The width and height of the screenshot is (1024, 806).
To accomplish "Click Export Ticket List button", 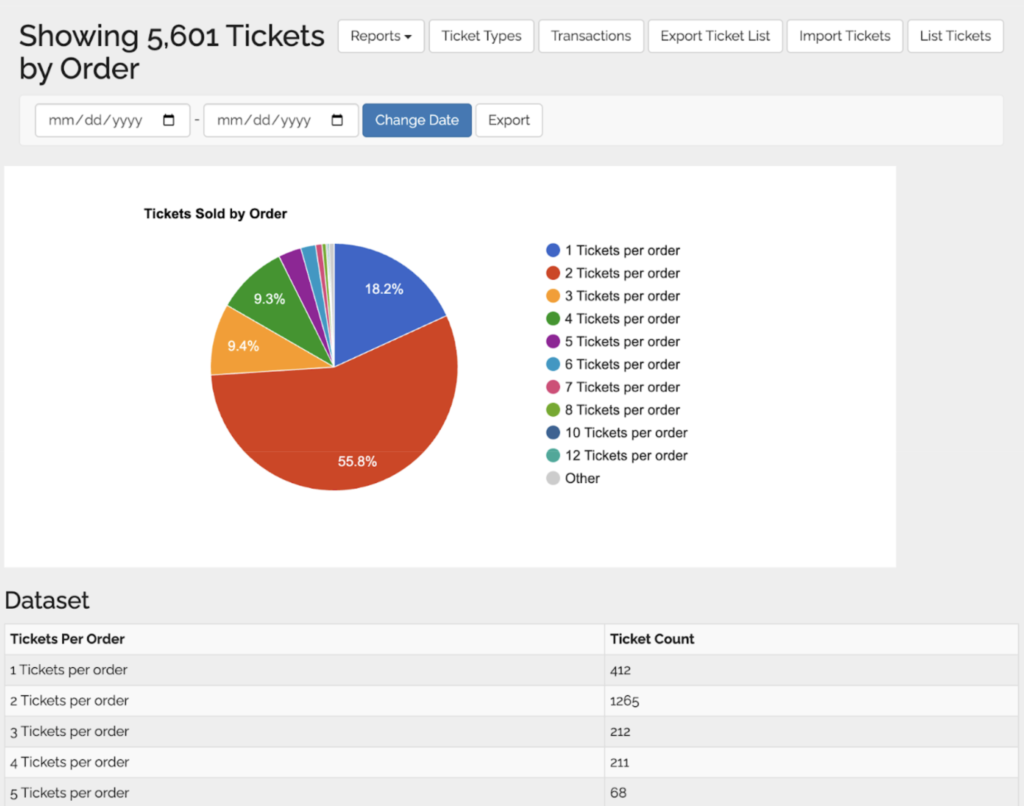I will pos(715,36).
